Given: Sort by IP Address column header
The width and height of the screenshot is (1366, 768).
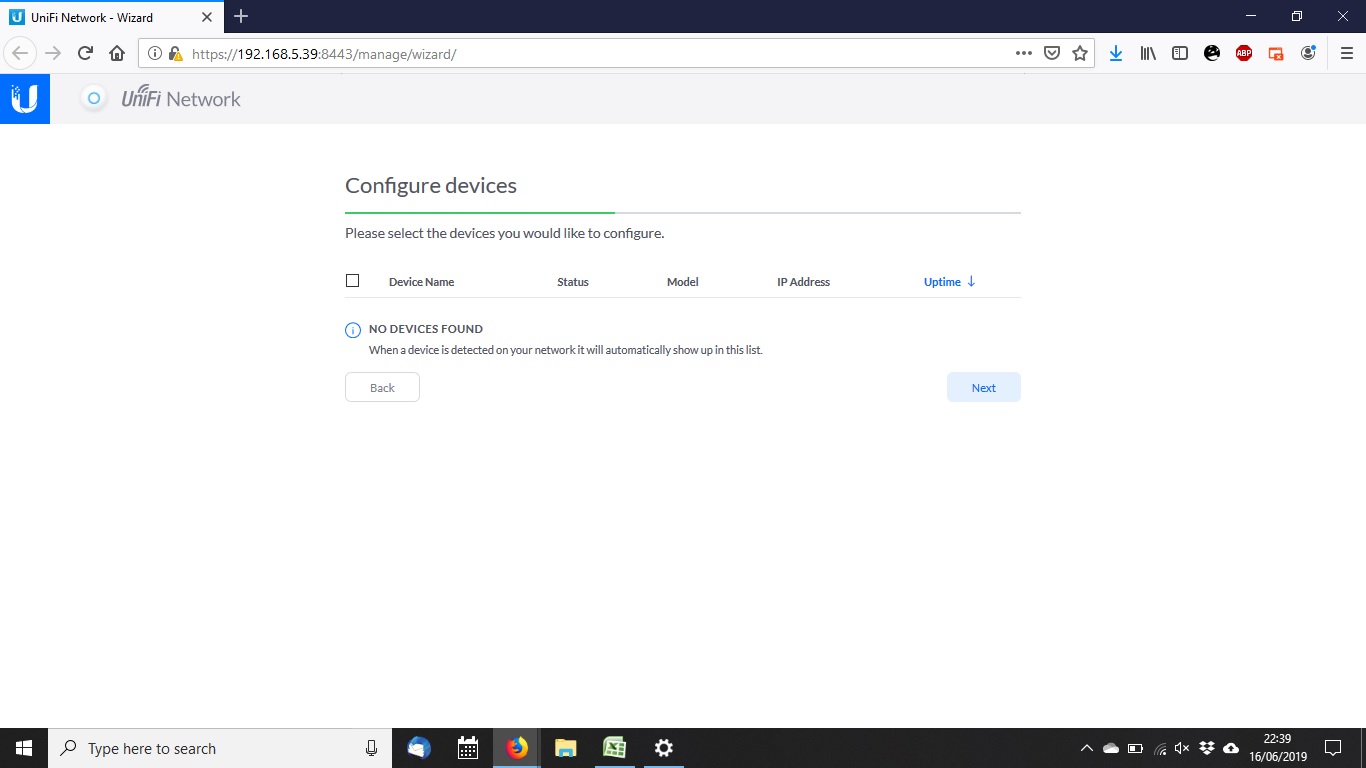Looking at the screenshot, I should point(803,282).
